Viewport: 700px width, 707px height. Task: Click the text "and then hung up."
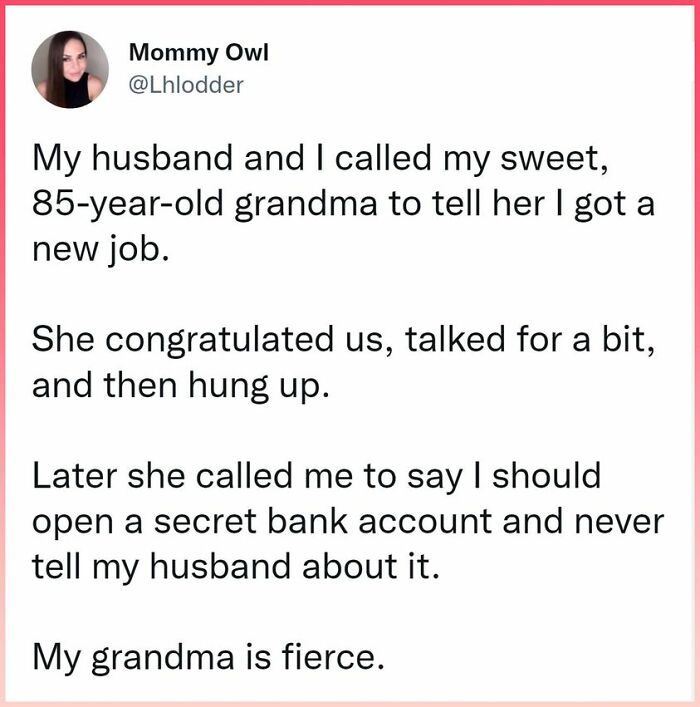(x=180, y=384)
